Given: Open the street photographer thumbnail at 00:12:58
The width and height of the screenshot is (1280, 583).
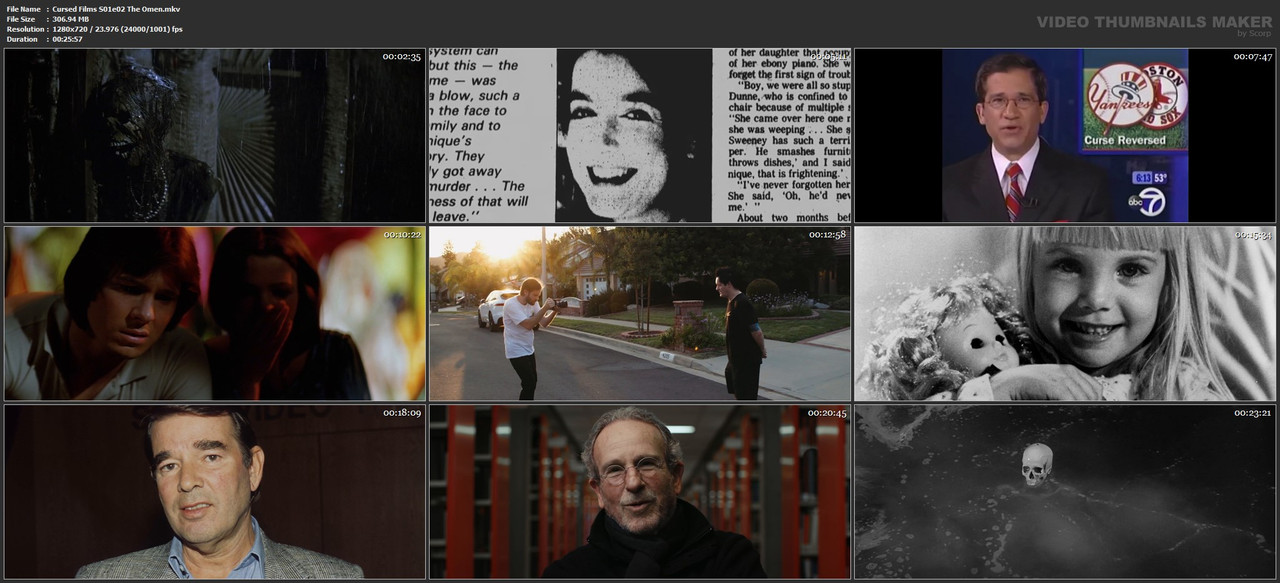Looking at the screenshot, I should (x=640, y=313).
